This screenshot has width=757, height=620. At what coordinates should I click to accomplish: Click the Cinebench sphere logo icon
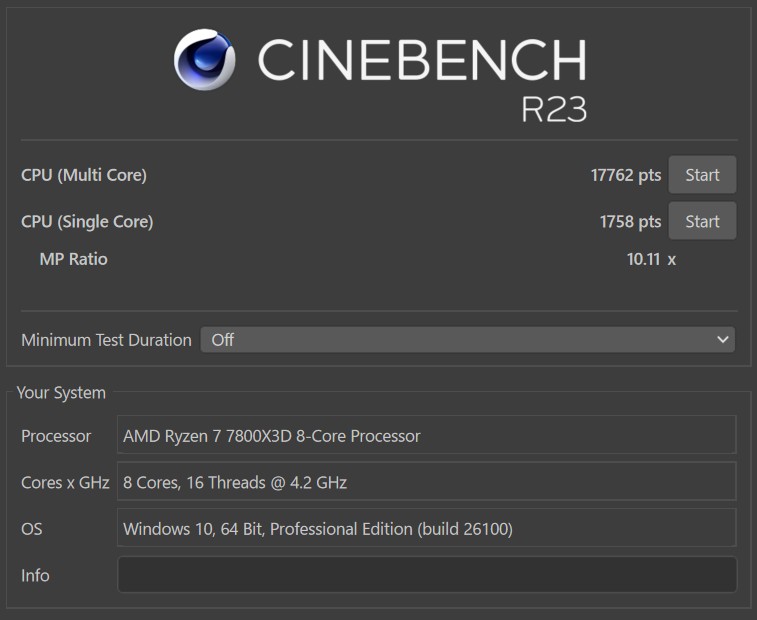(205, 59)
